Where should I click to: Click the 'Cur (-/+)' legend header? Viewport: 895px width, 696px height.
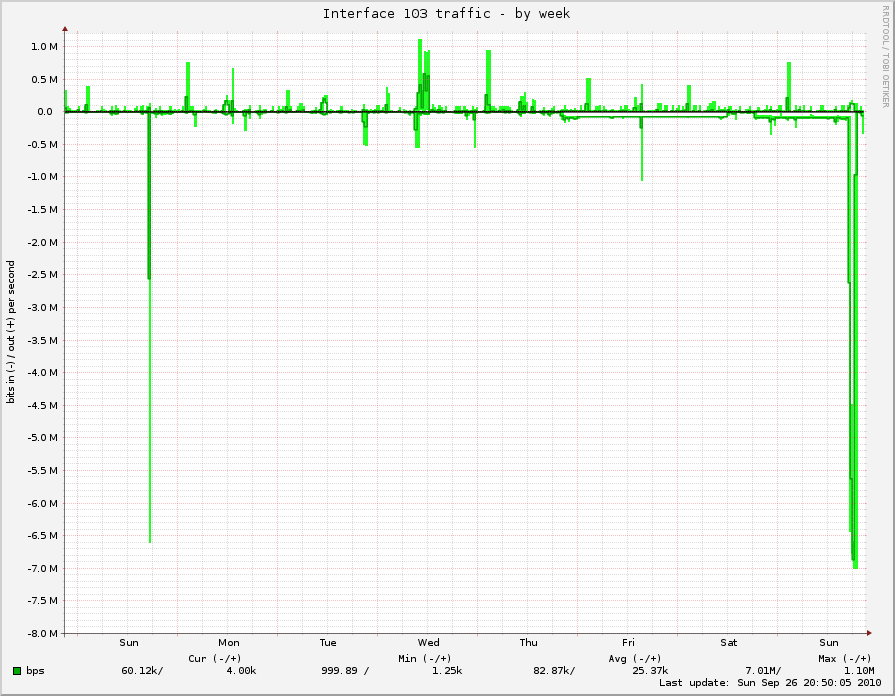[215, 659]
